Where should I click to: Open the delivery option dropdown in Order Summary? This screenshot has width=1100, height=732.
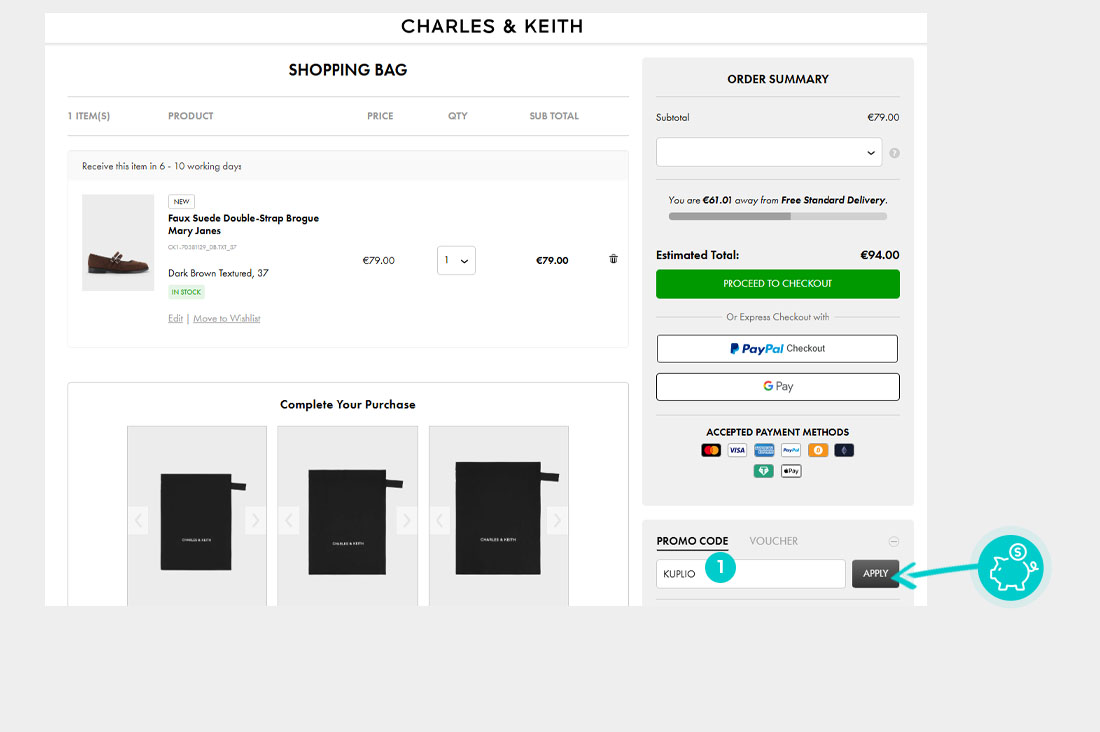(768, 153)
